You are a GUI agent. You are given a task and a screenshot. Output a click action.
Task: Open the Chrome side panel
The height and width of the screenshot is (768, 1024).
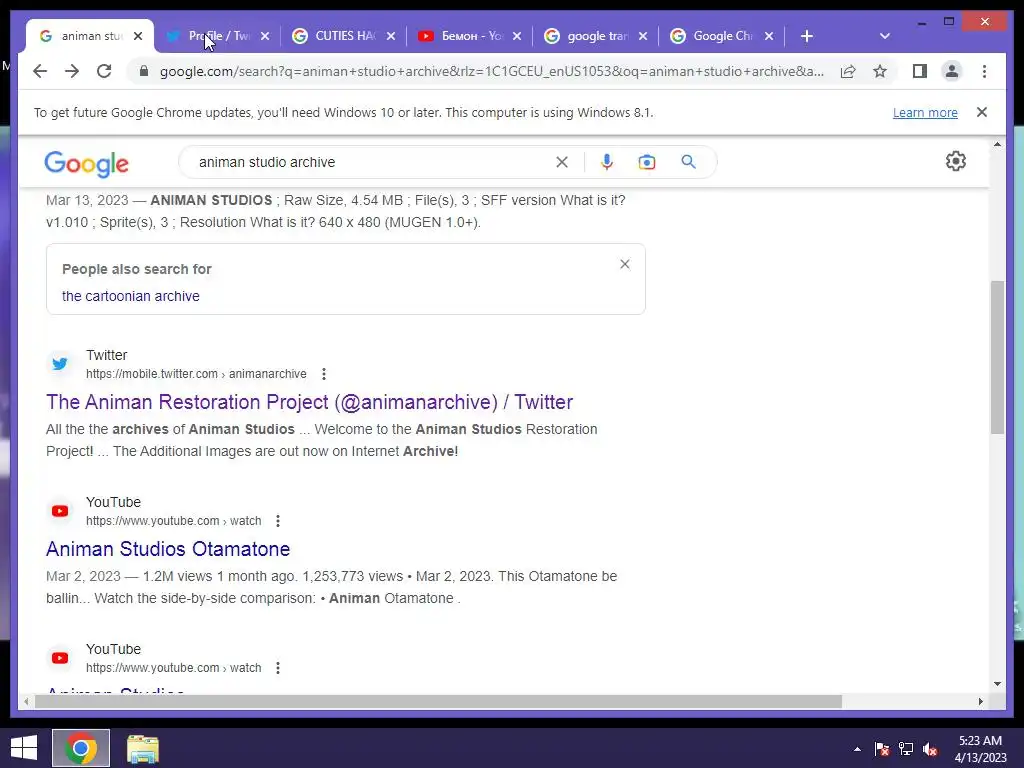click(x=920, y=71)
